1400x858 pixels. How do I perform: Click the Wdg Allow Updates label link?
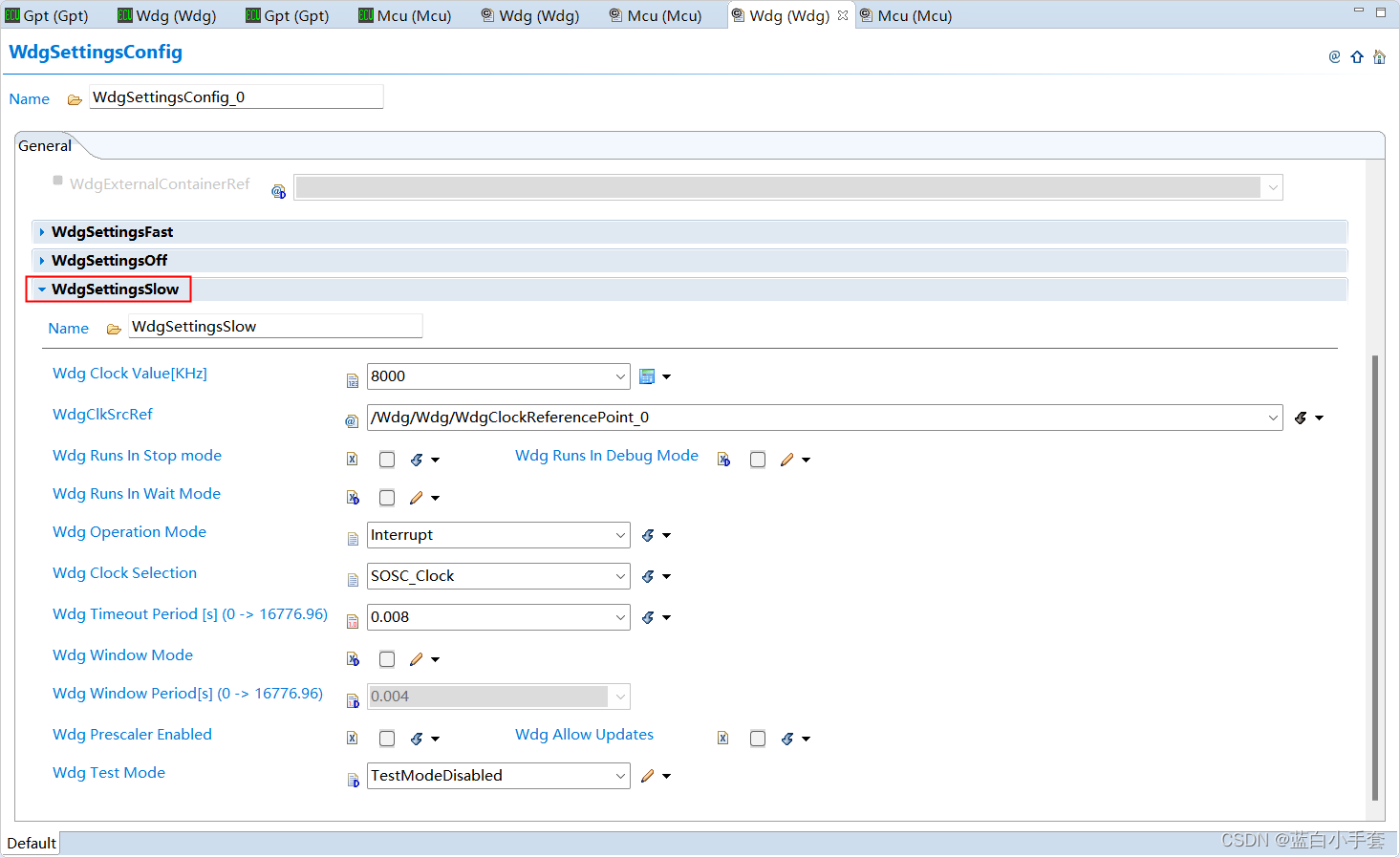(x=584, y=735)
